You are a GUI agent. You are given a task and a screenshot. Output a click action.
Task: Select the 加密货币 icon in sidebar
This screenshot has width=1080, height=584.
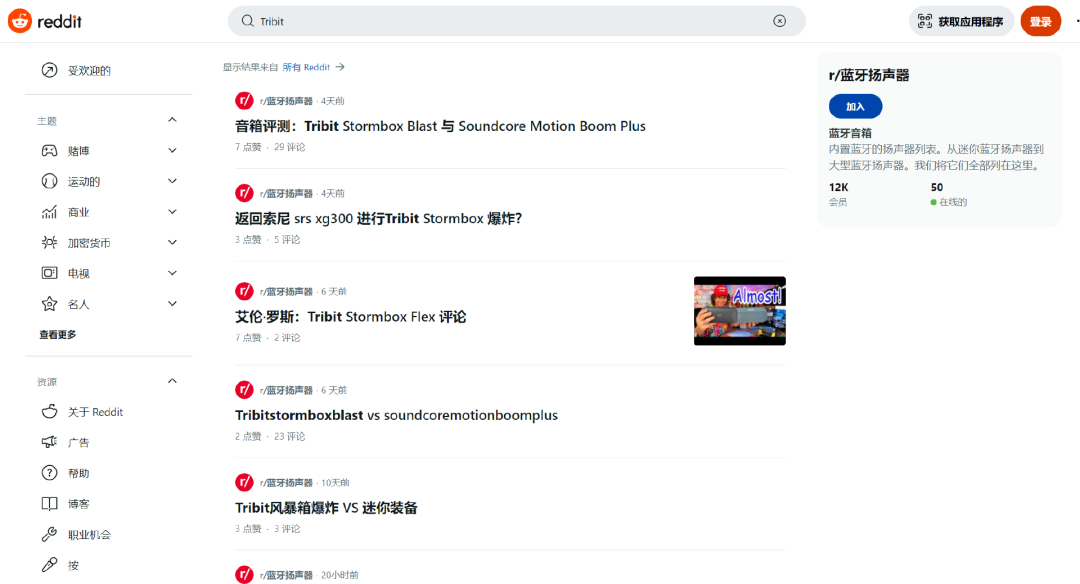point(51,242)
